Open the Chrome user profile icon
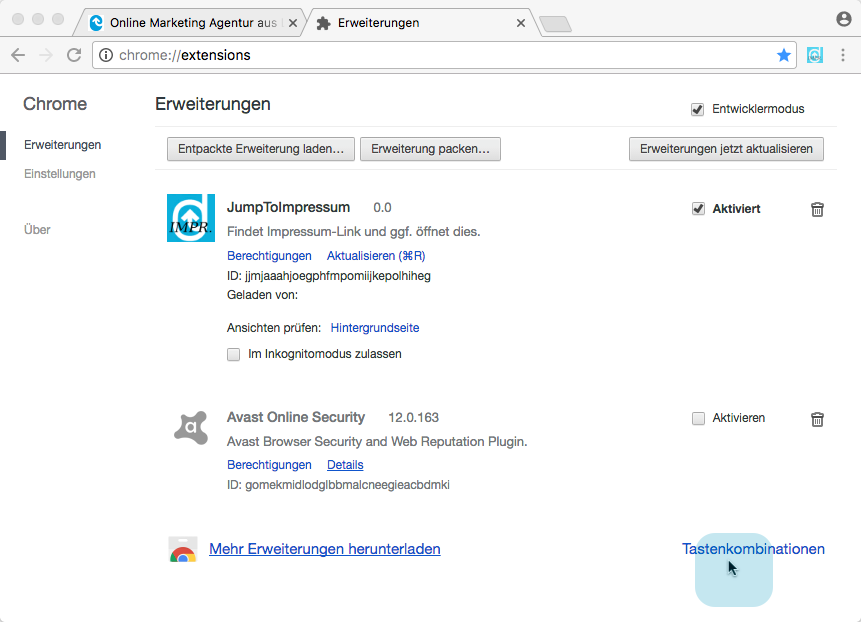The height and width of the screenshot is (622, 861). click(844, 19)
